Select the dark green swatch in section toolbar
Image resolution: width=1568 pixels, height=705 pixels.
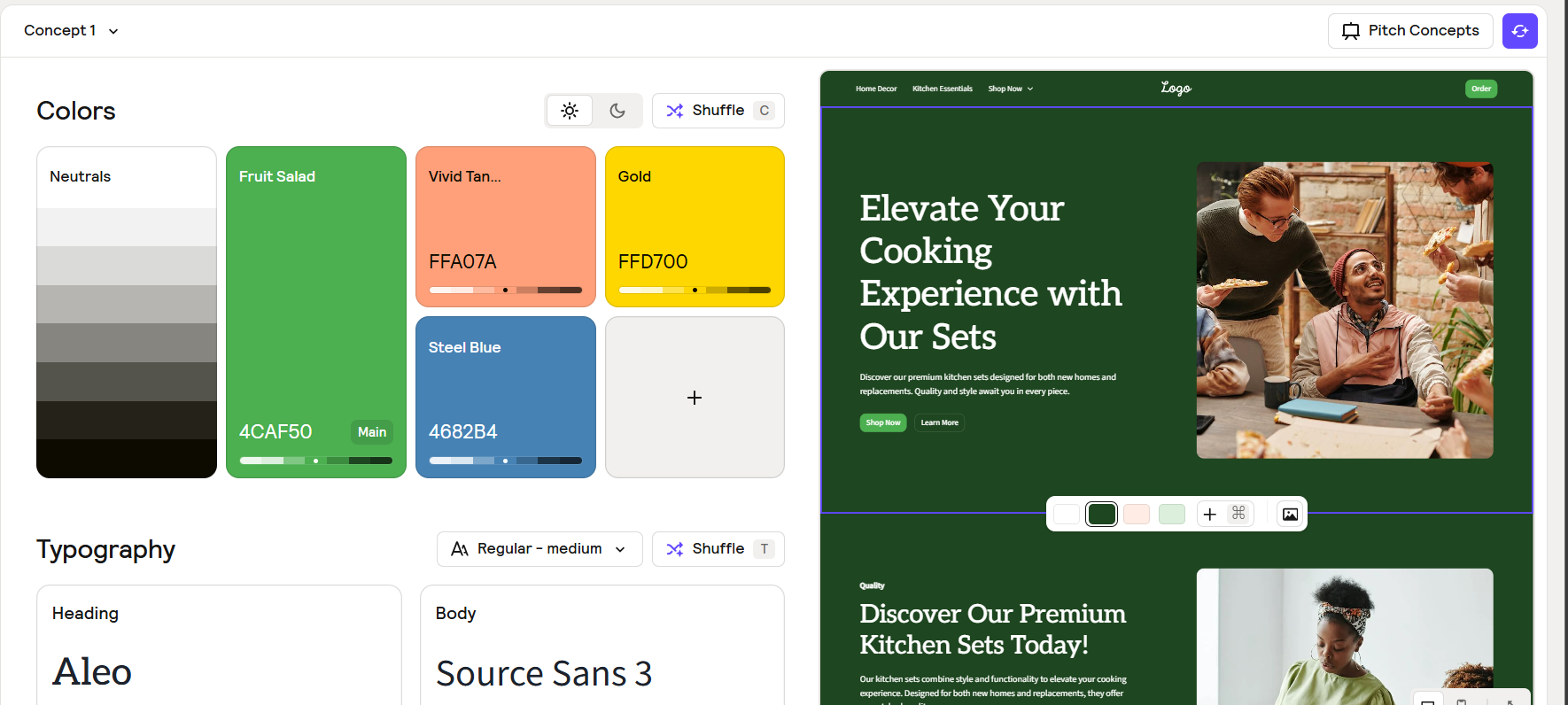pos(1102,514)
